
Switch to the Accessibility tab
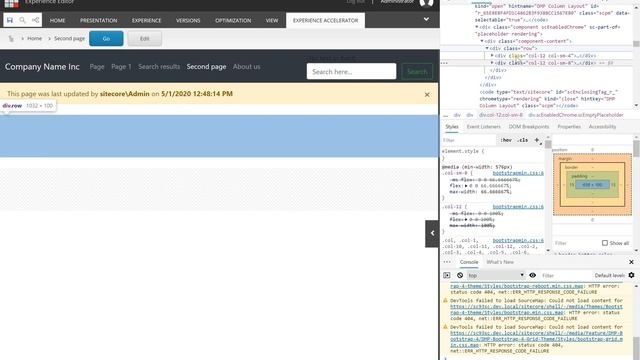tap(602, 127)
